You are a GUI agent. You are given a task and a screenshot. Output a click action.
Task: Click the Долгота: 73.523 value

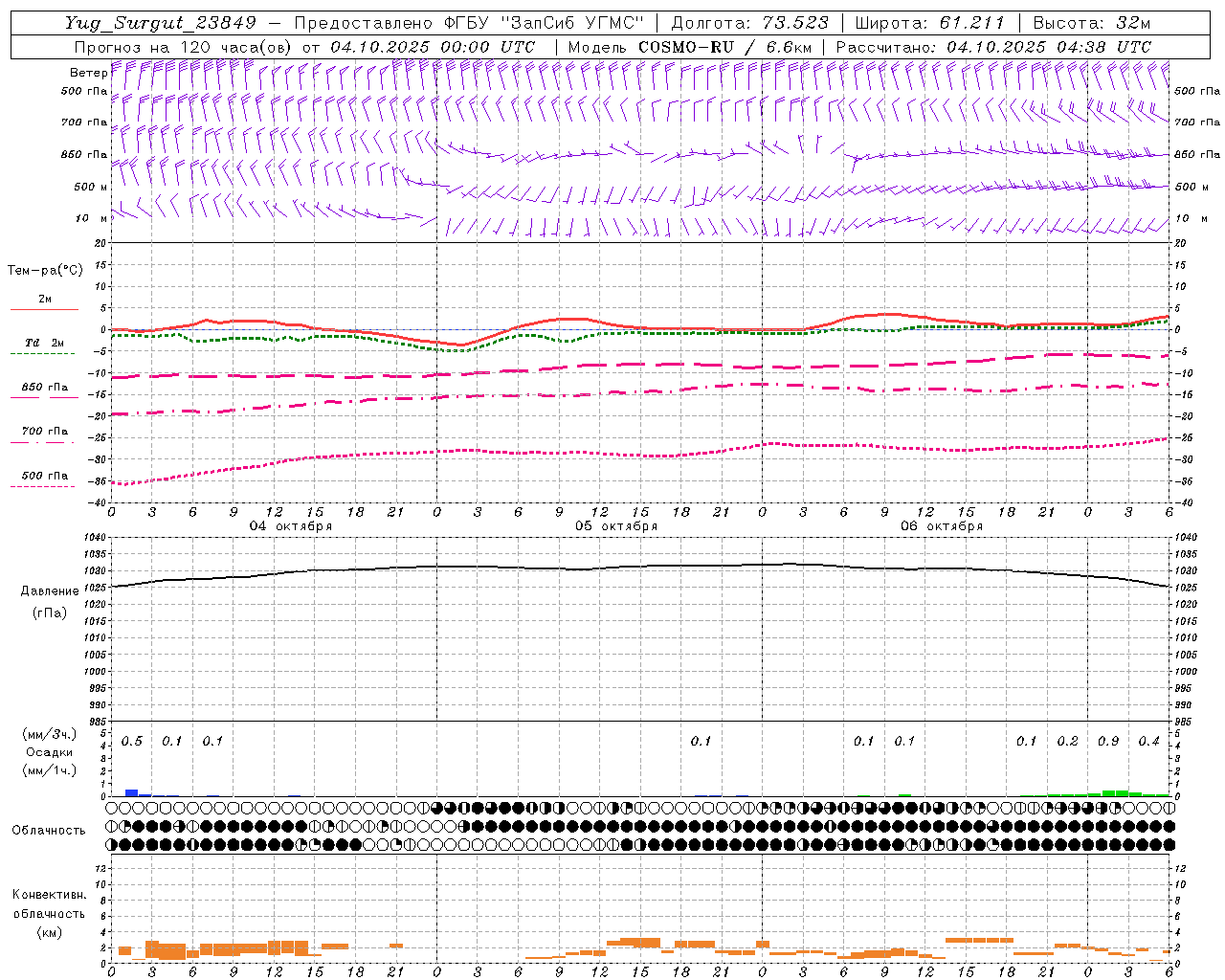[x=749, y=23]
